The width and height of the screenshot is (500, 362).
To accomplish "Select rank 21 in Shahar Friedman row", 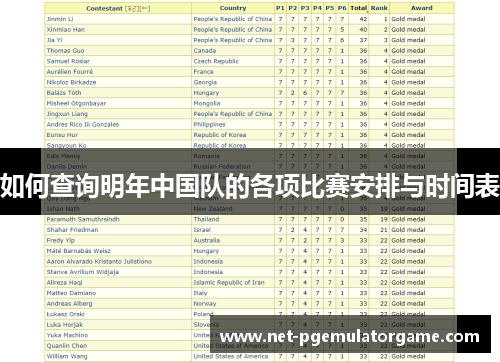I will click(384, 230).
